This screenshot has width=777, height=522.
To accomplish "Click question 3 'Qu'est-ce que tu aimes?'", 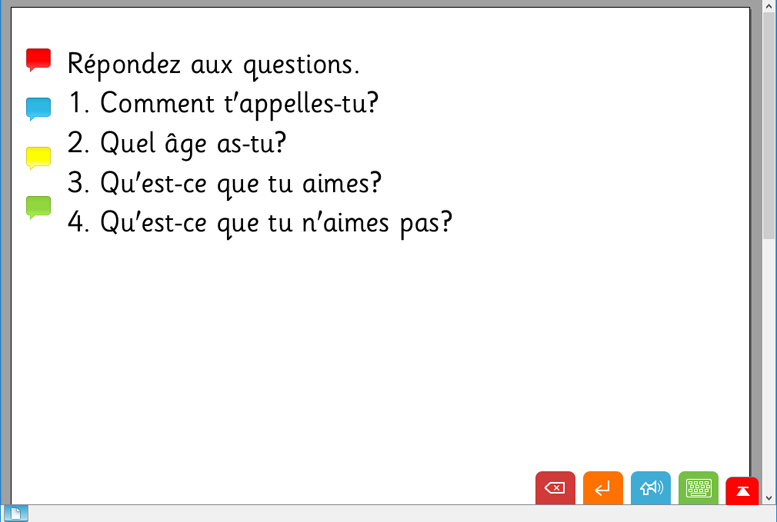I will click(x=225, y=183).
